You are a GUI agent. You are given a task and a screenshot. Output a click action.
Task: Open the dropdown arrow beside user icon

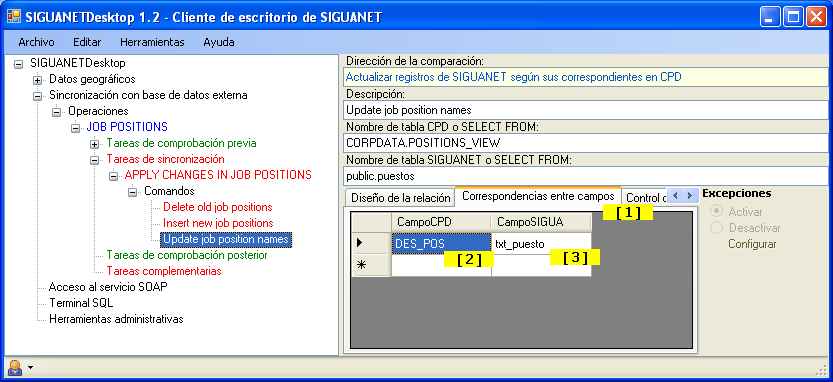click(x=30, y=367)
